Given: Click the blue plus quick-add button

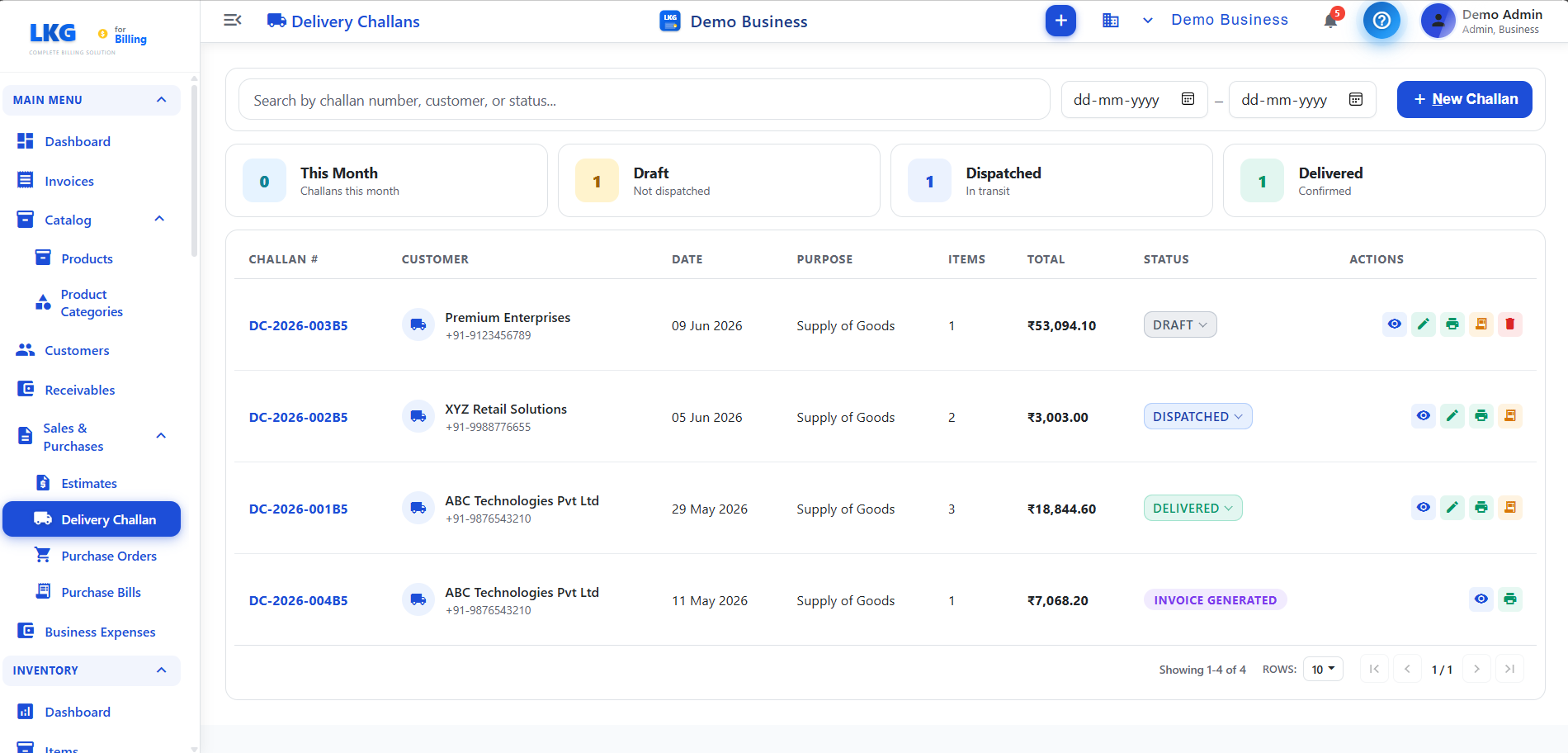Looking at the screenshot, I should coord(1060,21).
